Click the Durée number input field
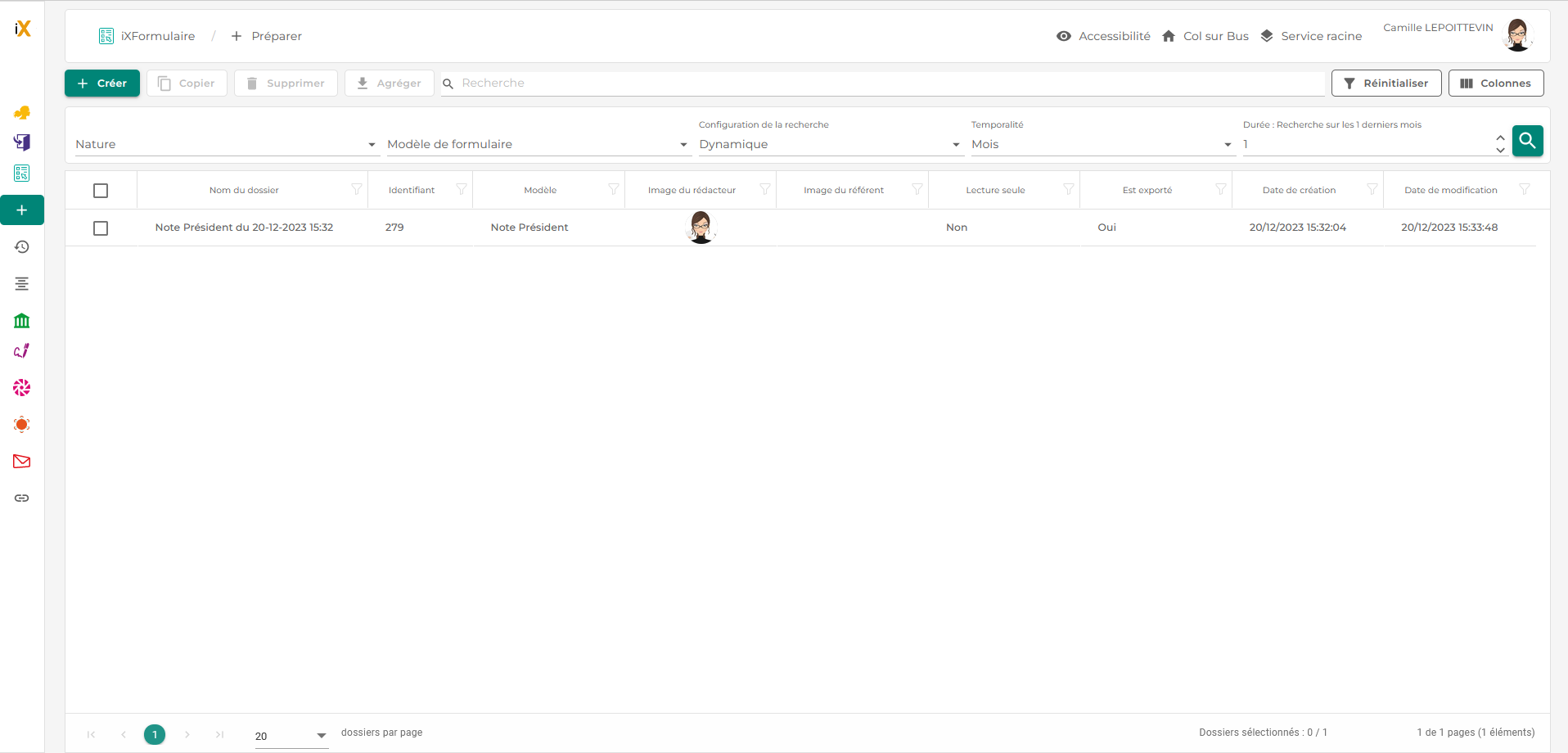1568x753 pixels. (1367, 144)
